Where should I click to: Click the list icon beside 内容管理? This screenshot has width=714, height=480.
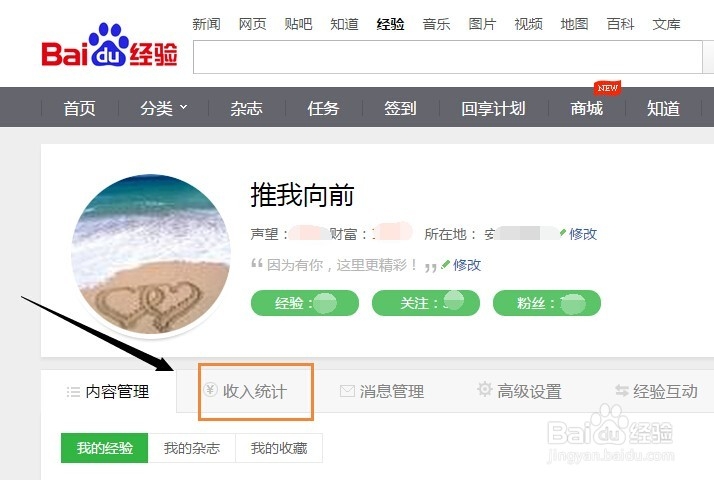(73, 392)
